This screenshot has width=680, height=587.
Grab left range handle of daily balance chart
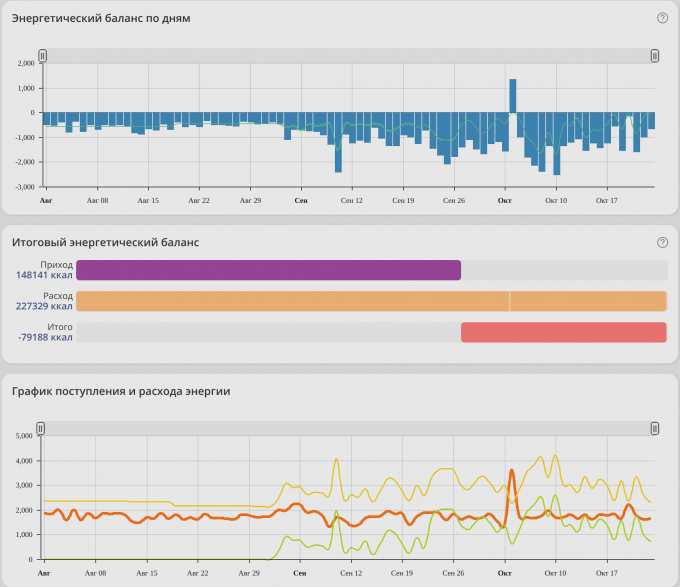point(42,56)
